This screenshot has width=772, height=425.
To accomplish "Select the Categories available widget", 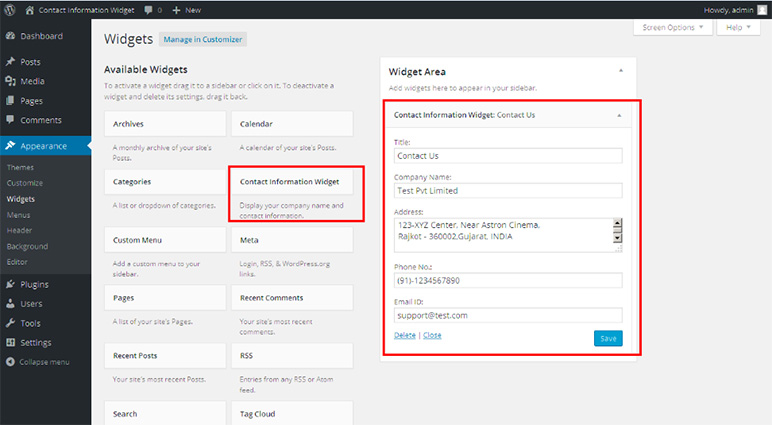I will [165, 182].
